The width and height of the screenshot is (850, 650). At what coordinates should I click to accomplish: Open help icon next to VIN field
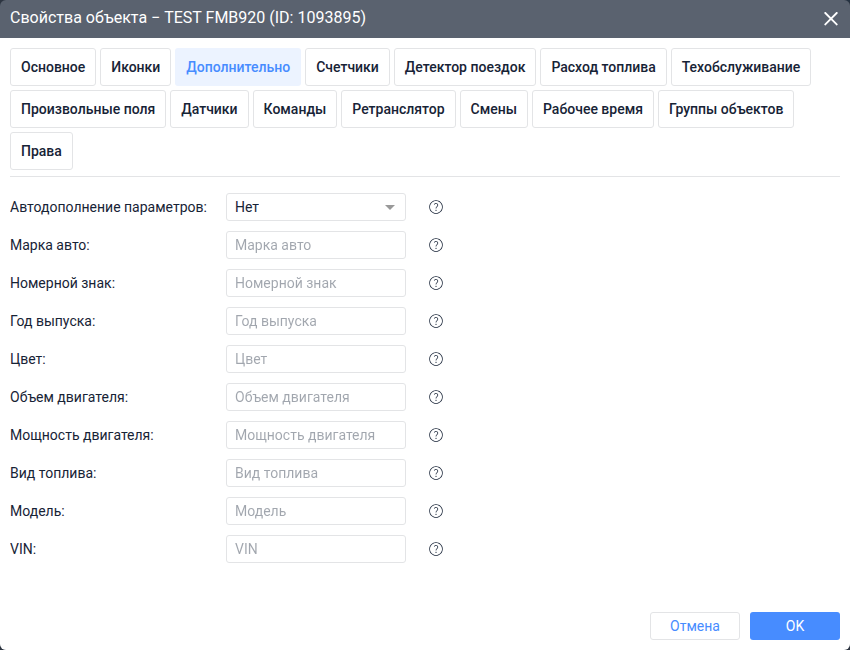click(436, 549)
